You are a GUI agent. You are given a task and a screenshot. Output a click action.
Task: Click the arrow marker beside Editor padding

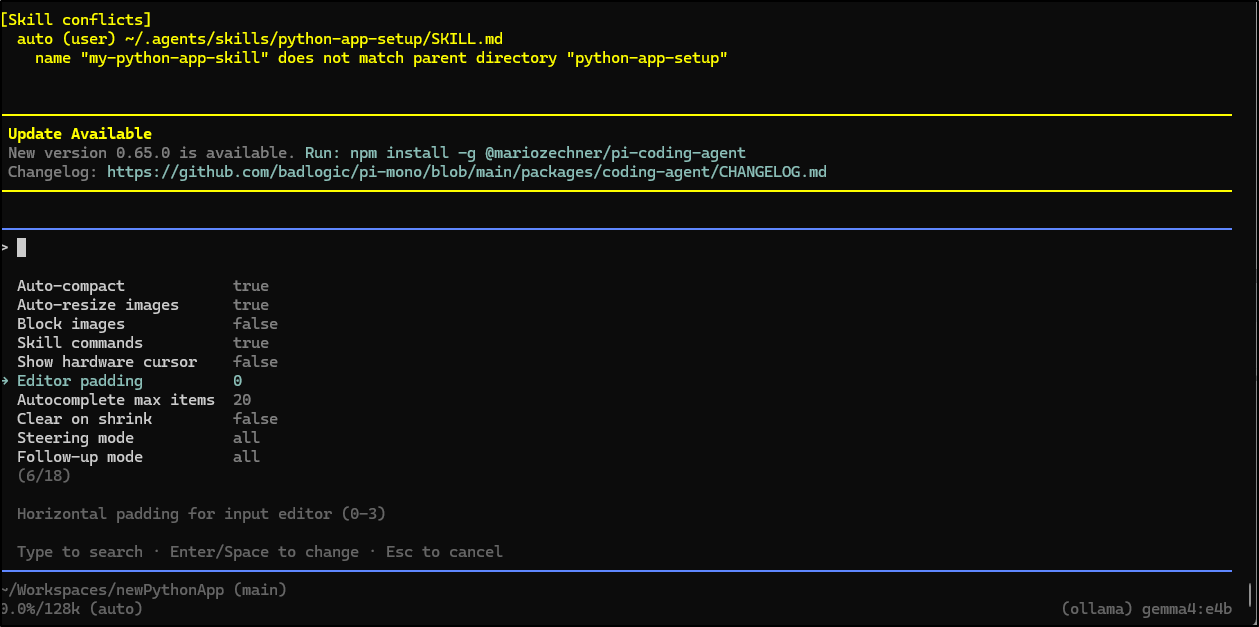[5, 381]
